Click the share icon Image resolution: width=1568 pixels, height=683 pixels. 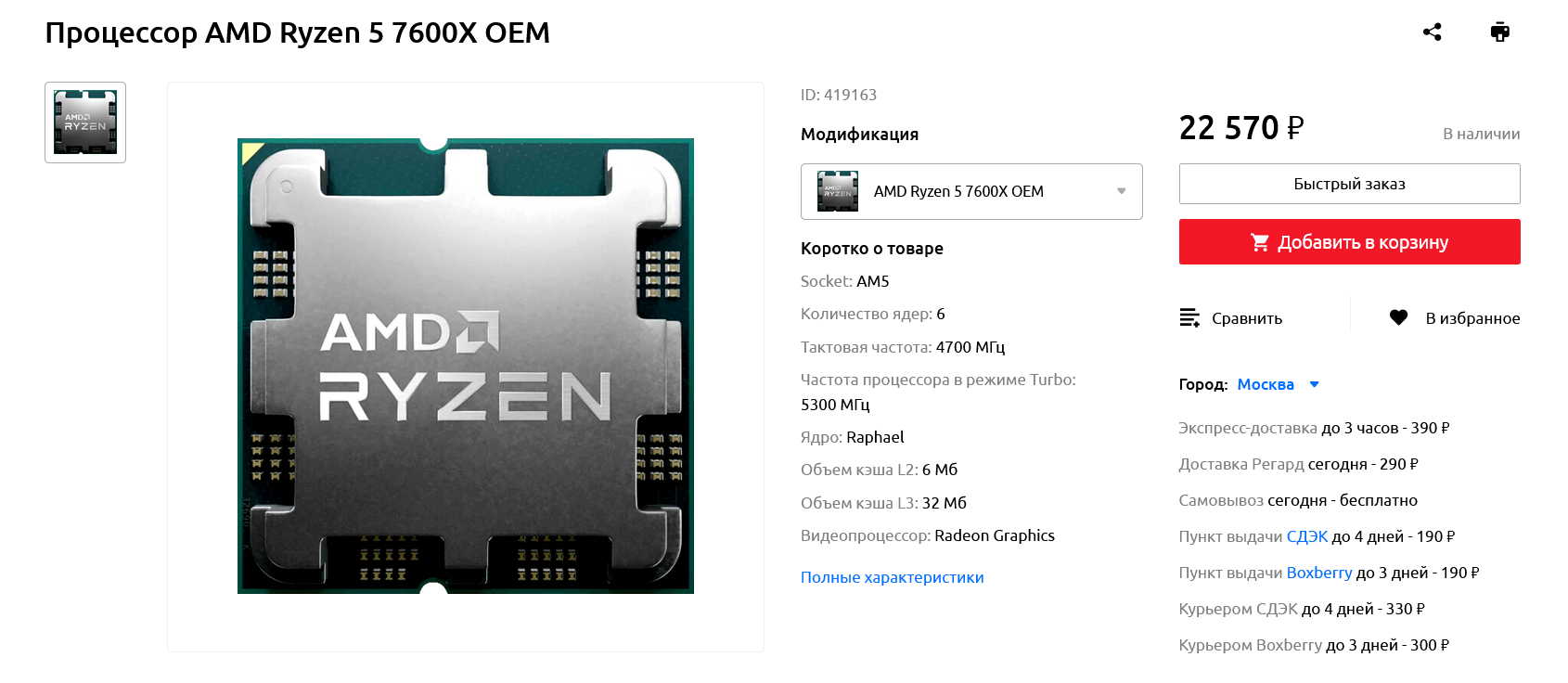[x=1432, y=32]
